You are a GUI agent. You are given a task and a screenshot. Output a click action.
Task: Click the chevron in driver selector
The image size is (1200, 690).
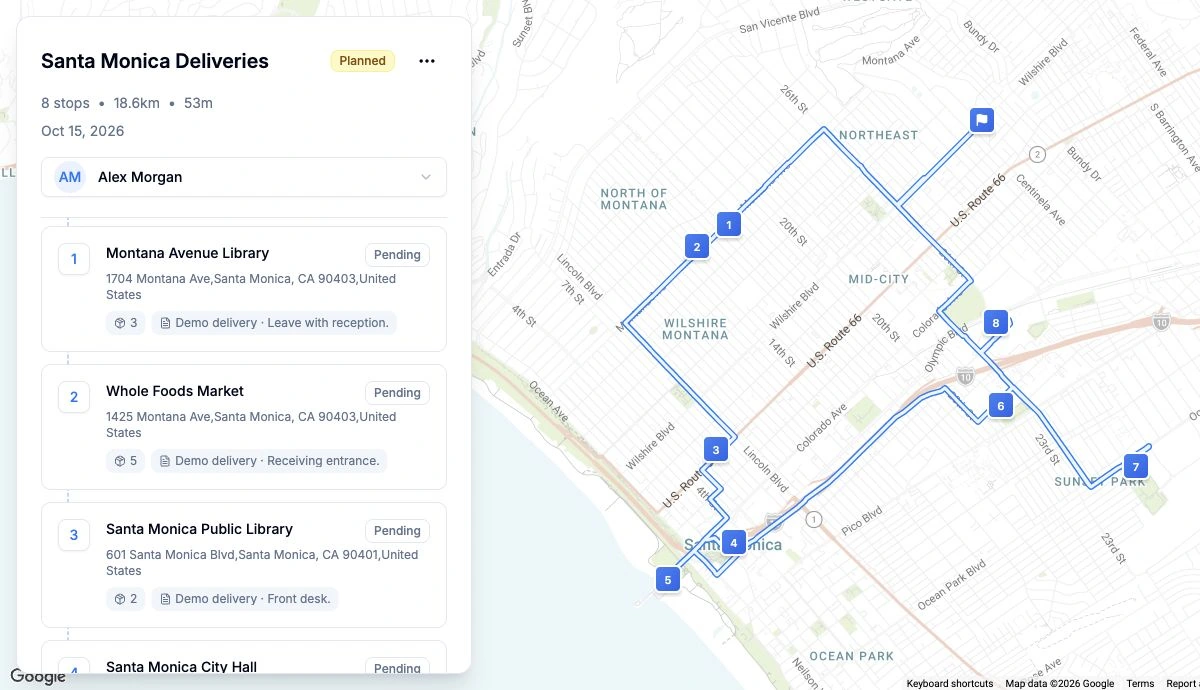pos(426,177)
